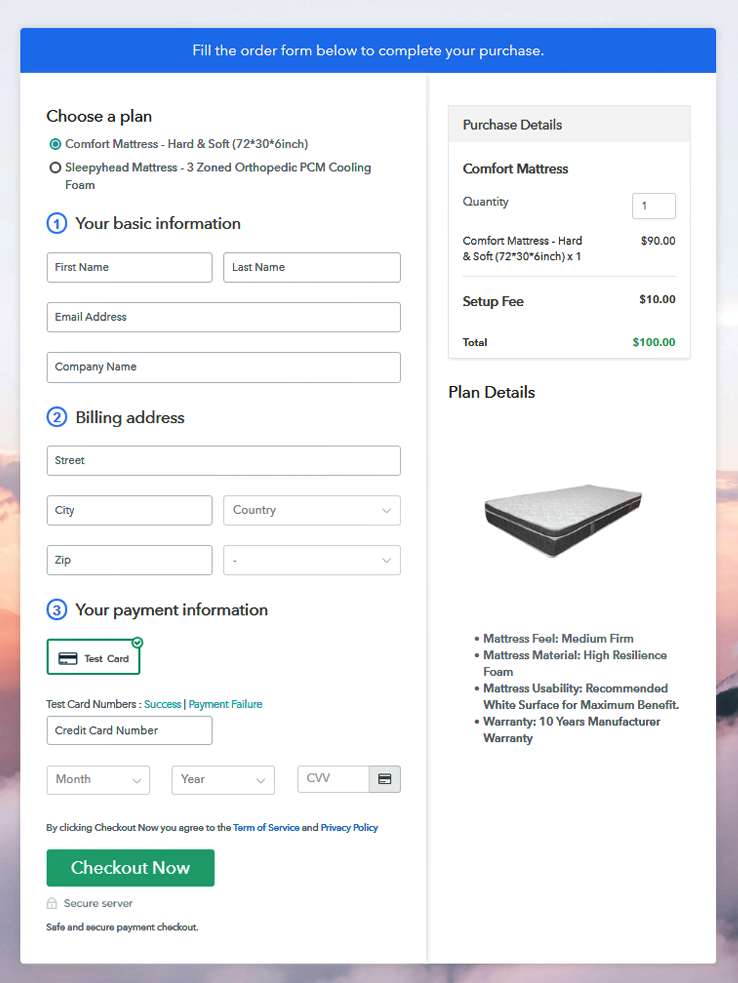Choose Test Card payment method
This screenshot has height=983, width=738.
[x=93, y=657]
